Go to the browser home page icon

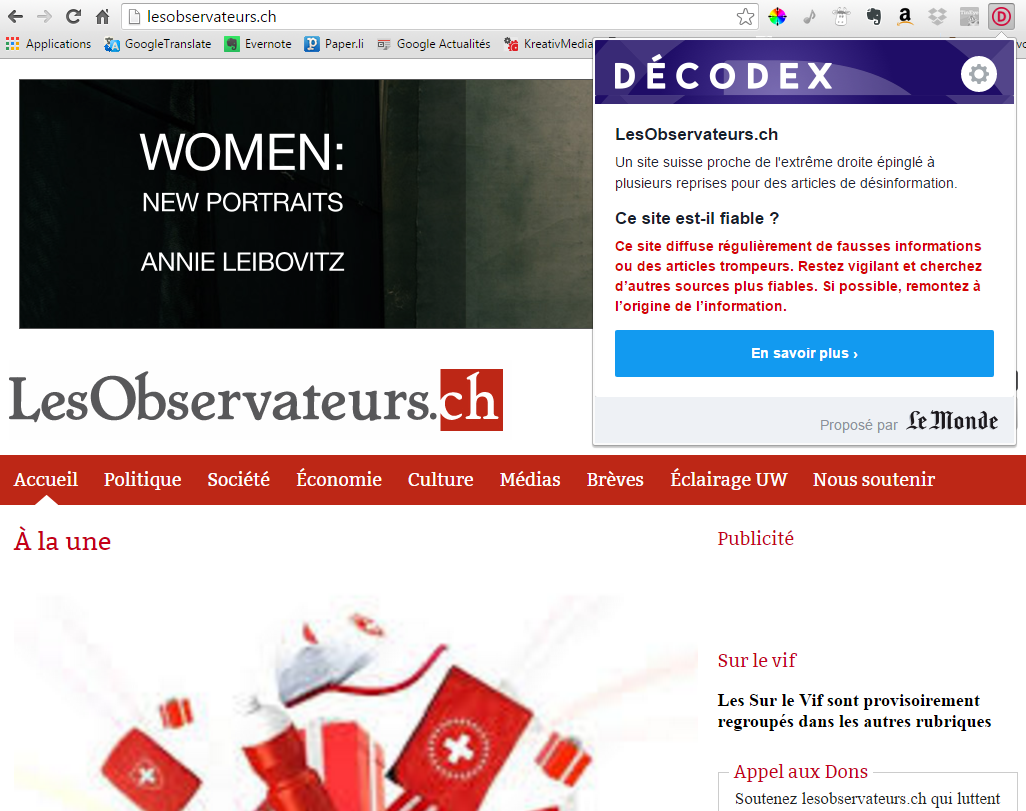pos(102,17)
